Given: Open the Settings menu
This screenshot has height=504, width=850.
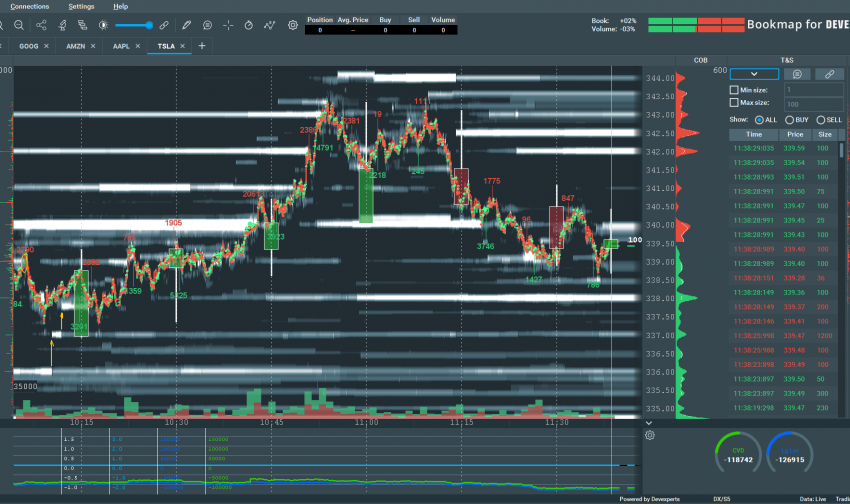Looking at the screenshot, I should click(81, 7).
